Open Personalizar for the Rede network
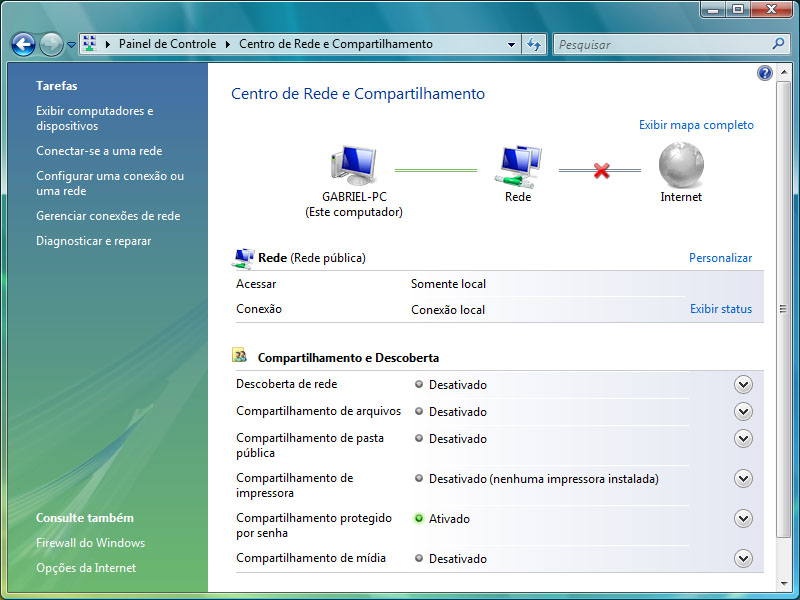This screenshot has height=600, width=800. point(721,257)
